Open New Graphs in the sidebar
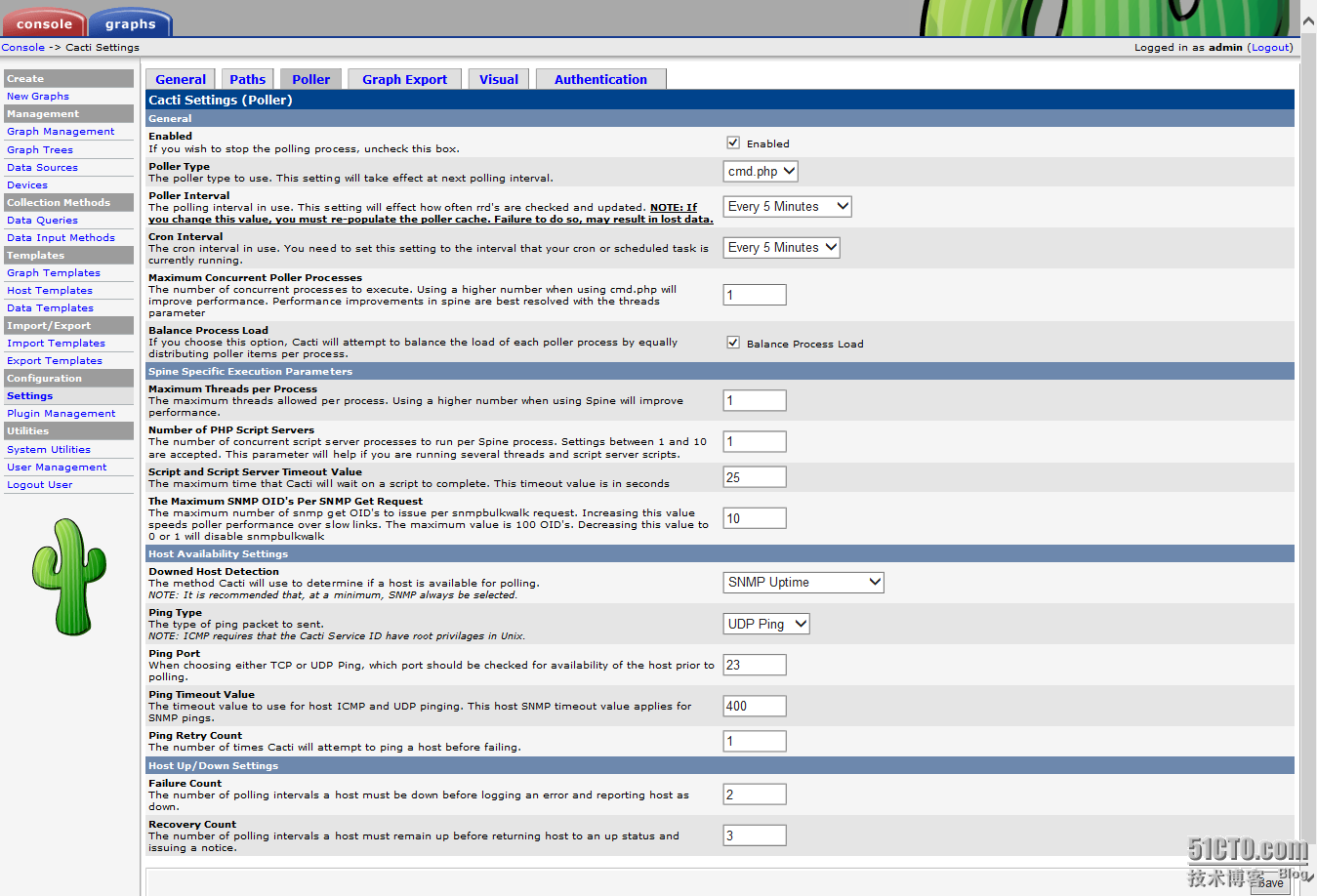 [x=38, y=96]
